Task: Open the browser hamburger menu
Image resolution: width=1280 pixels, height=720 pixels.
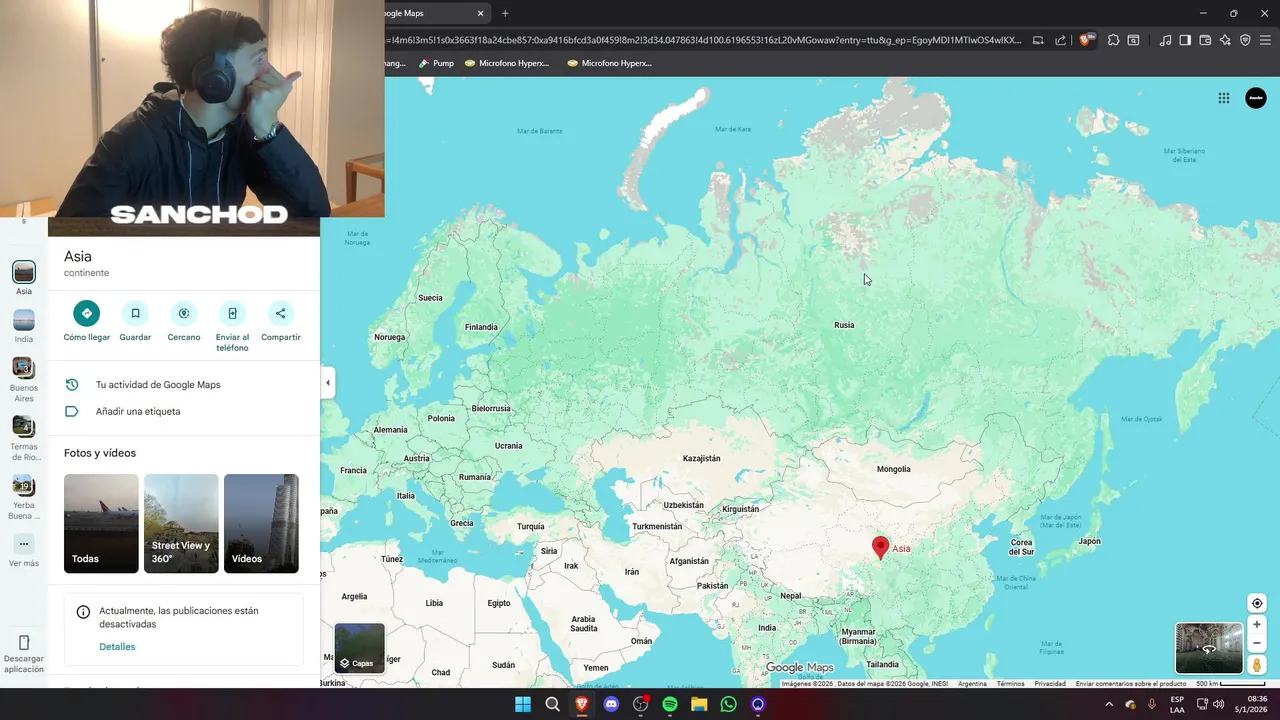Action: pos(1265,40)
